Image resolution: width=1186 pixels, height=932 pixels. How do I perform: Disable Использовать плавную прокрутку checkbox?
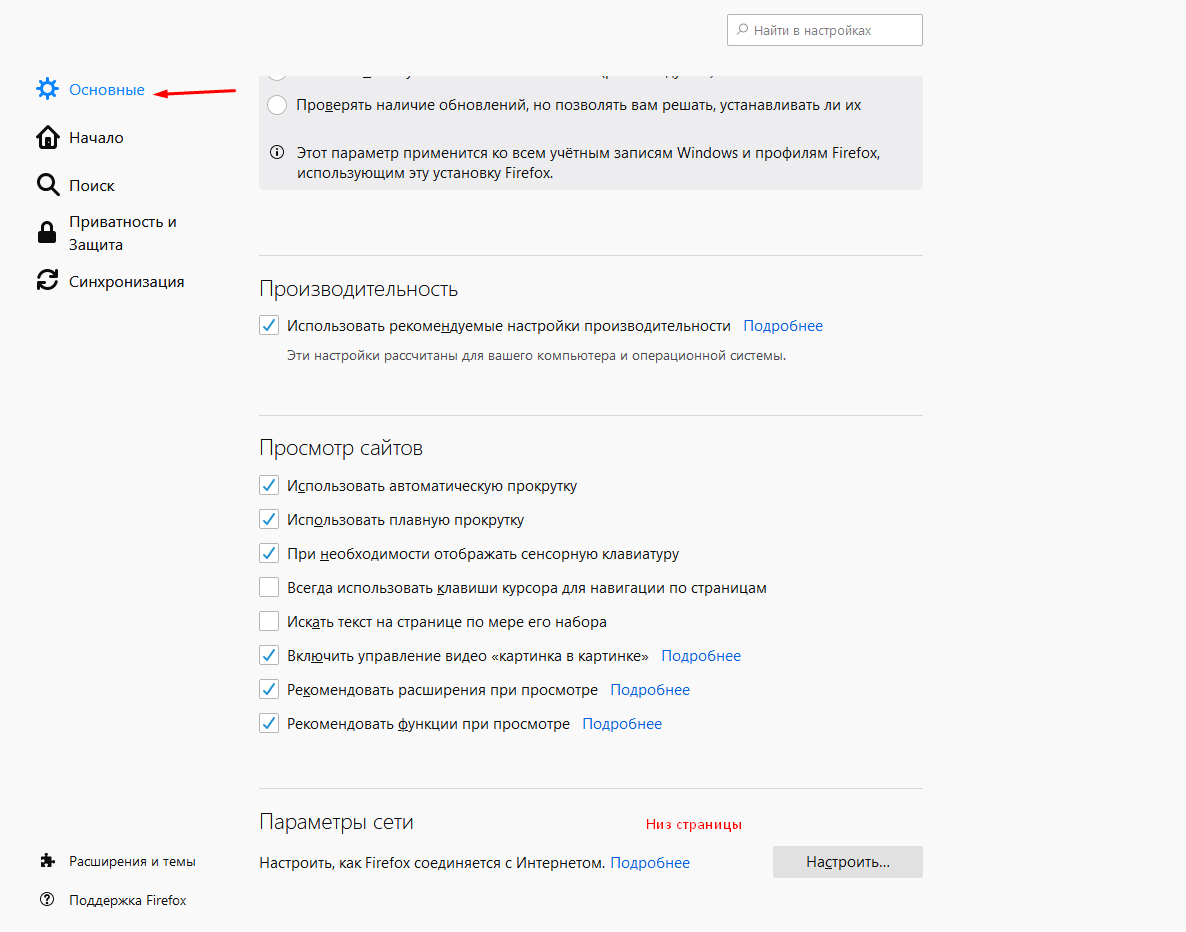pos(269,520)
